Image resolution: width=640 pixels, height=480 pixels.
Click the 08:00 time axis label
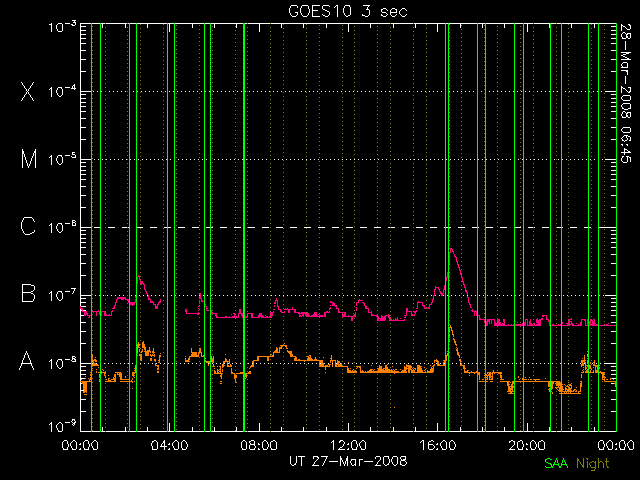click(259, 444)
